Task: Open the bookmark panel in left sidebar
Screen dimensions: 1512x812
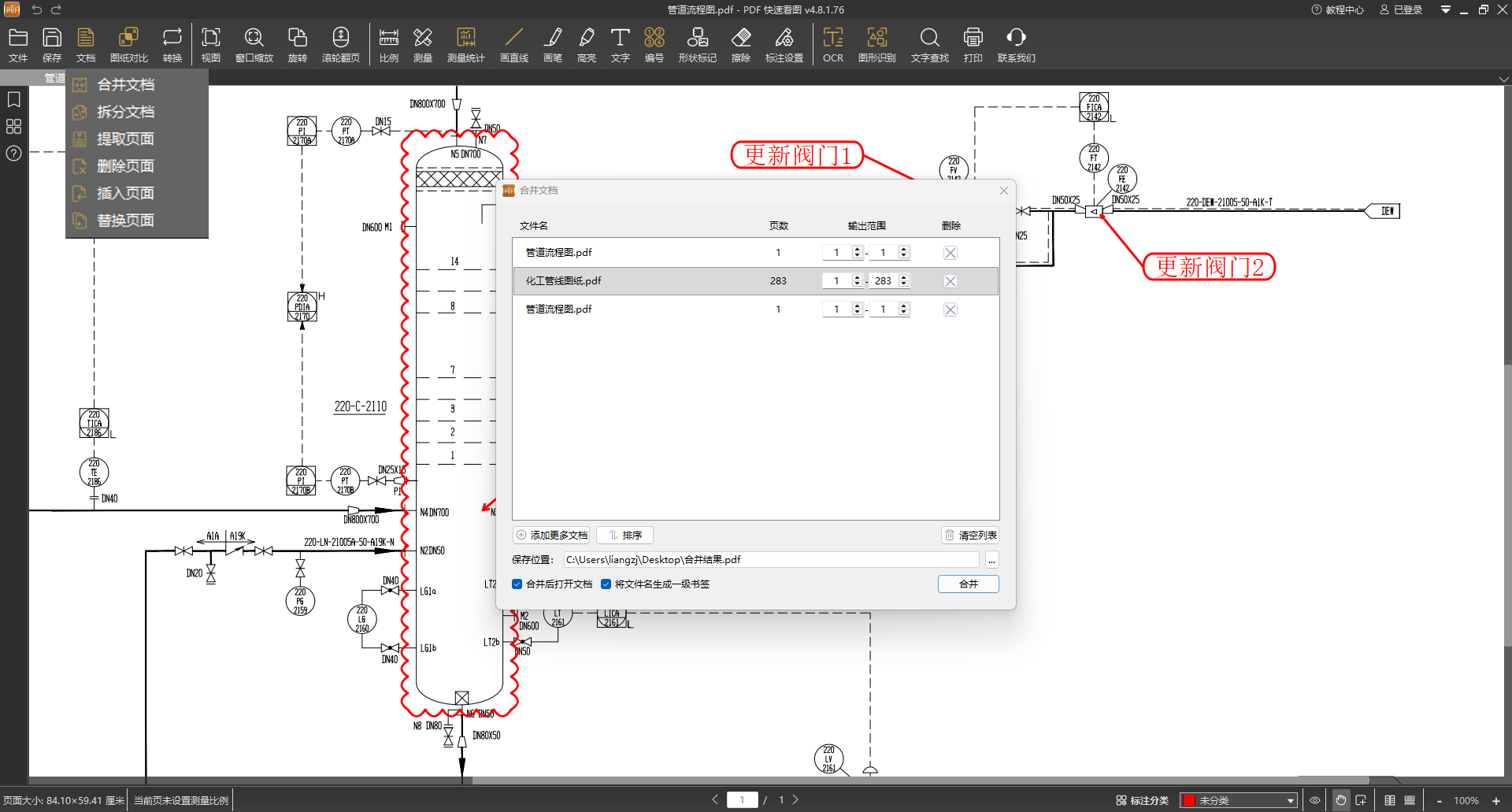Action: (x=13, y=100)
